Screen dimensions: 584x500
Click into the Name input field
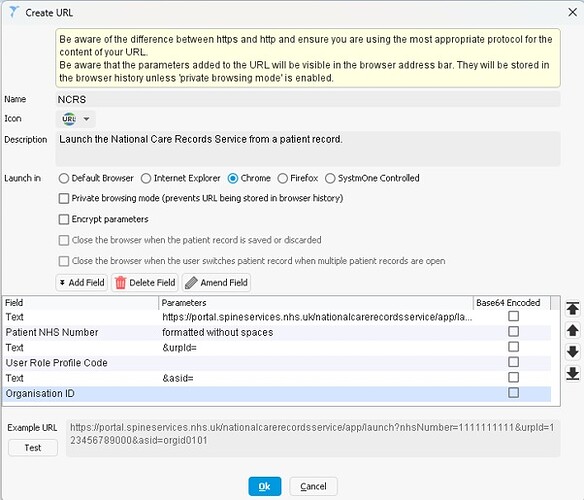point(308,99)
